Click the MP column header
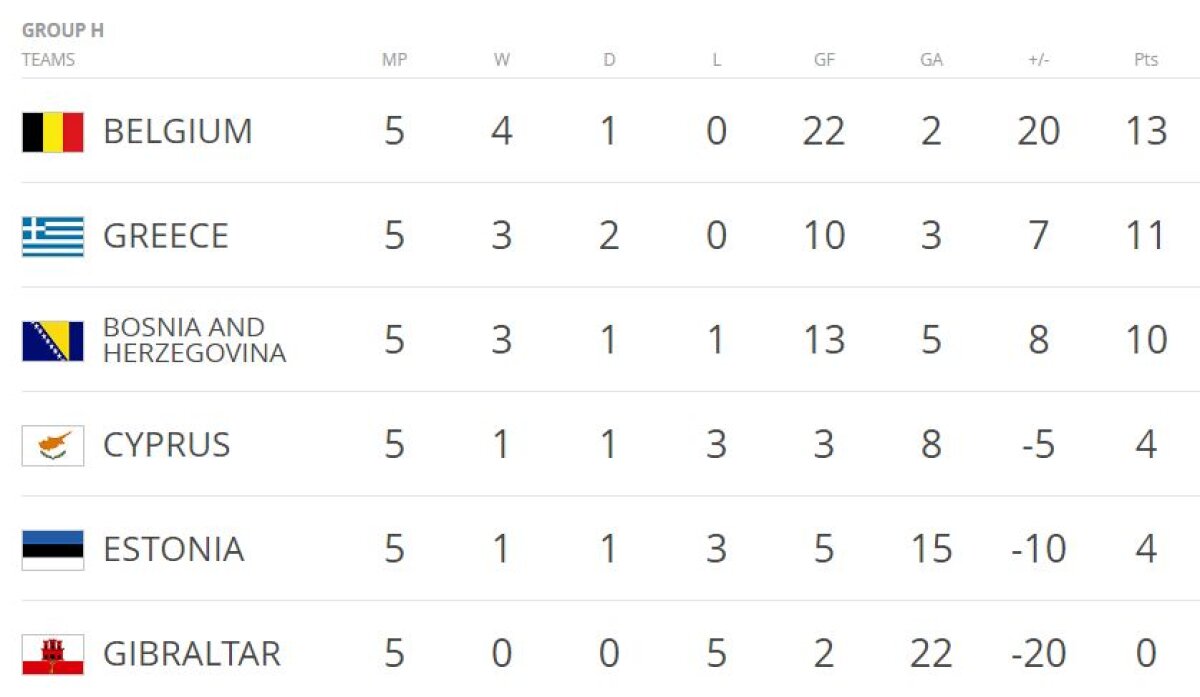The image size is (1200, 697). pyautogui.click(x=395, y=60)
